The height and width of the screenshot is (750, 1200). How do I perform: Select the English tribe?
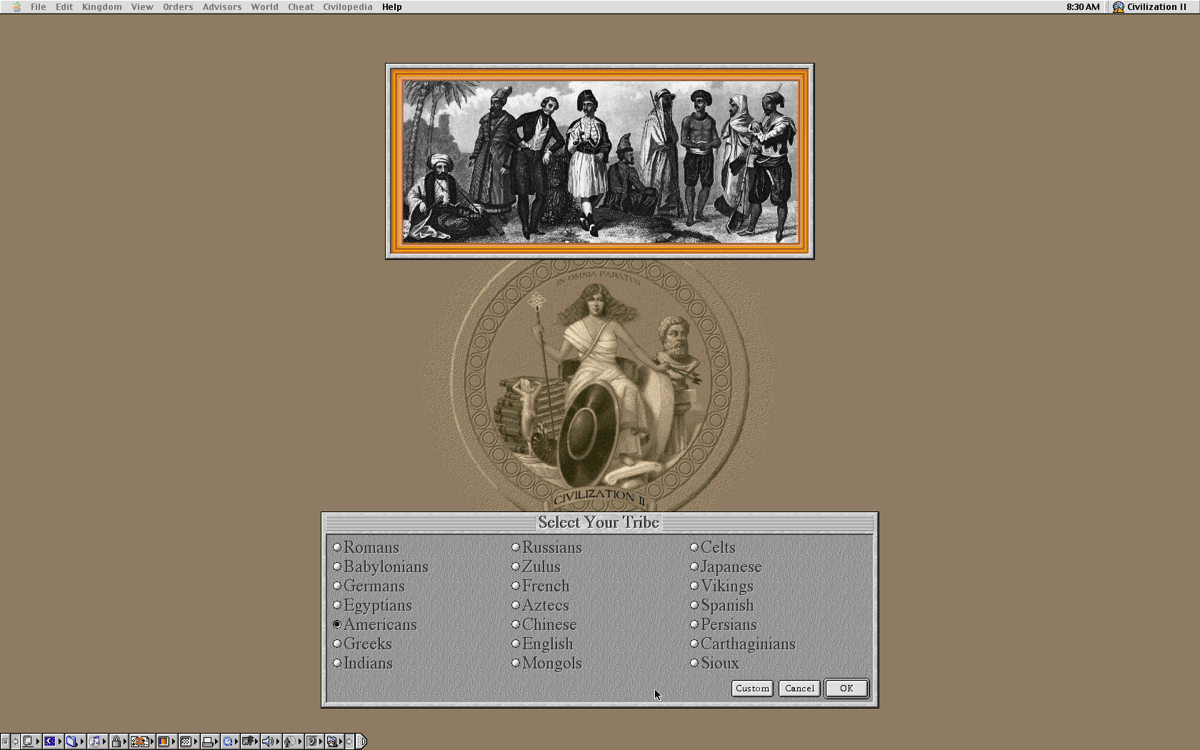[542, 643]
